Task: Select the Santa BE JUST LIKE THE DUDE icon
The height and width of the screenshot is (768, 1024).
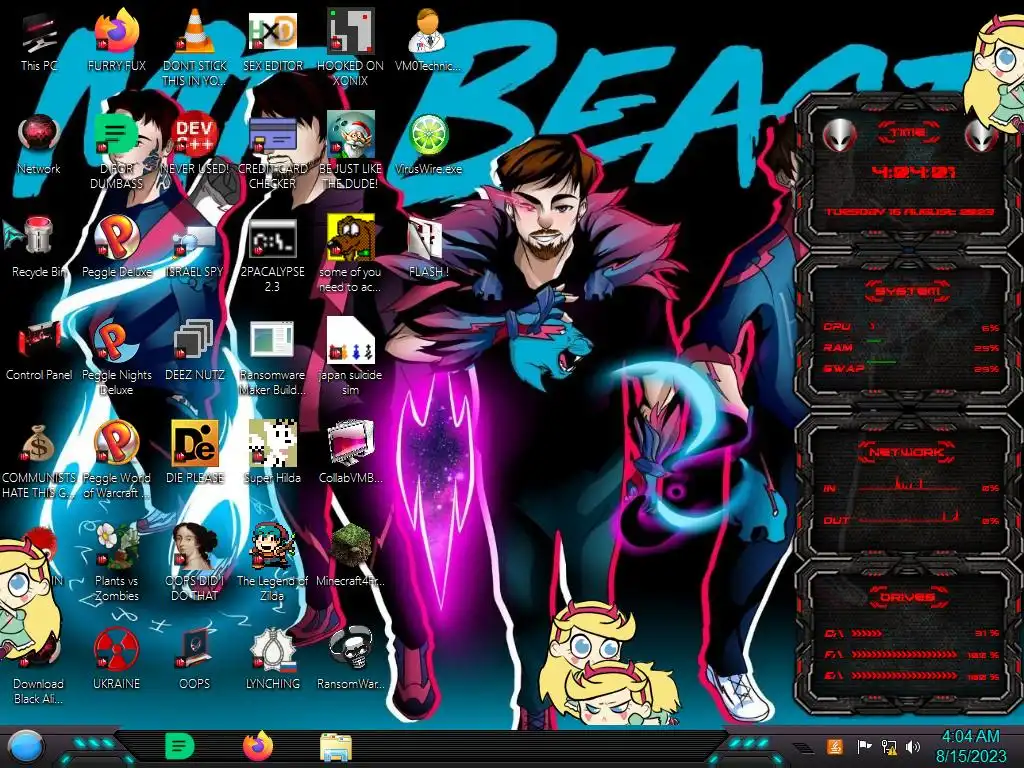Action: (x=350, y=150)
